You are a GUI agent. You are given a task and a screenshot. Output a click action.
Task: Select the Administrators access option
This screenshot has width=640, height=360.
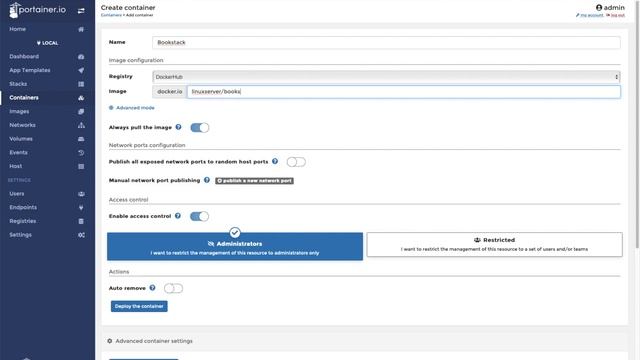[x=235, y=246]
